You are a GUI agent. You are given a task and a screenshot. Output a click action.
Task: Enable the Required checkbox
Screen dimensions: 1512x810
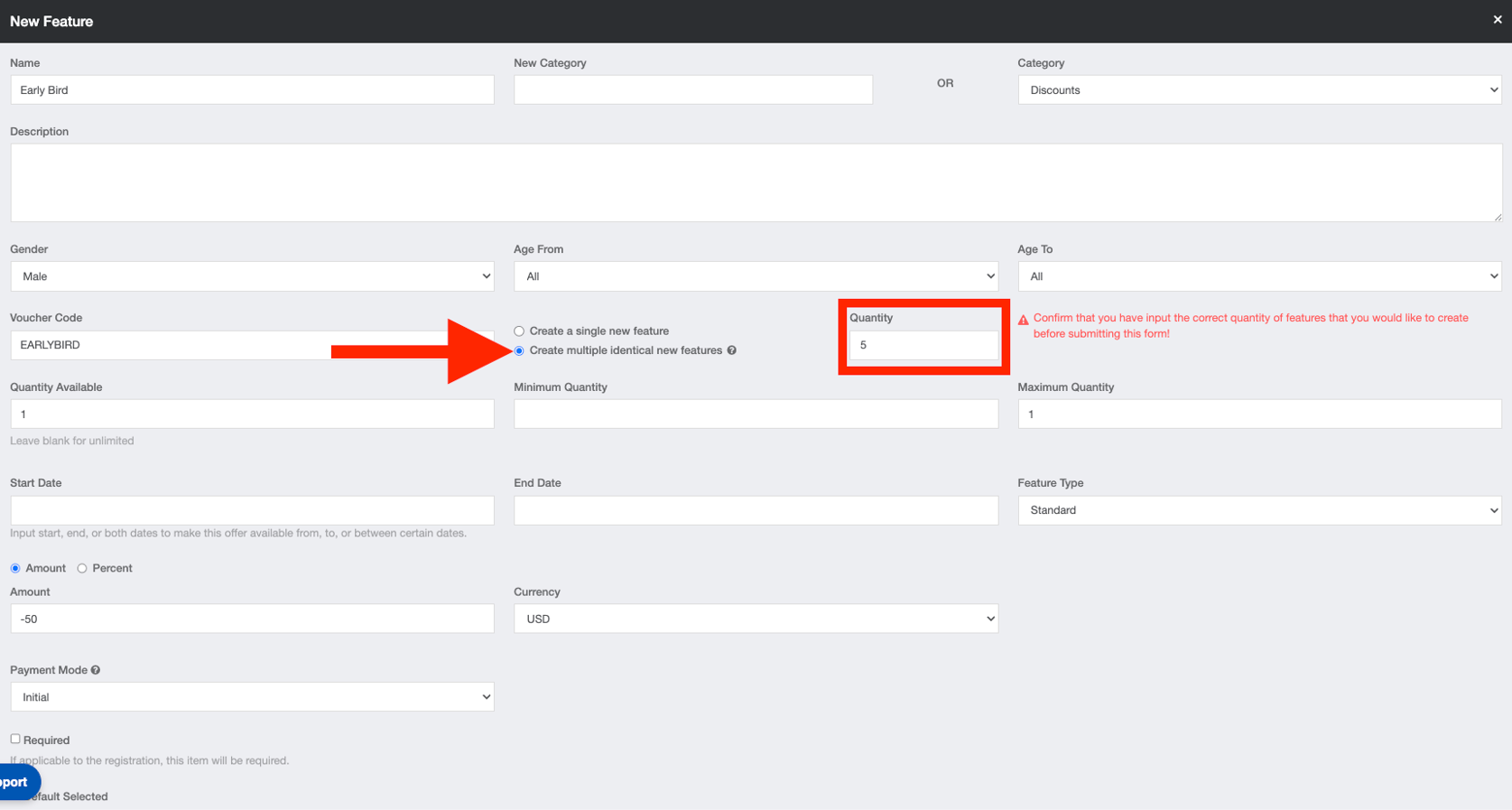pyautogui.click(x=15, y=739)
